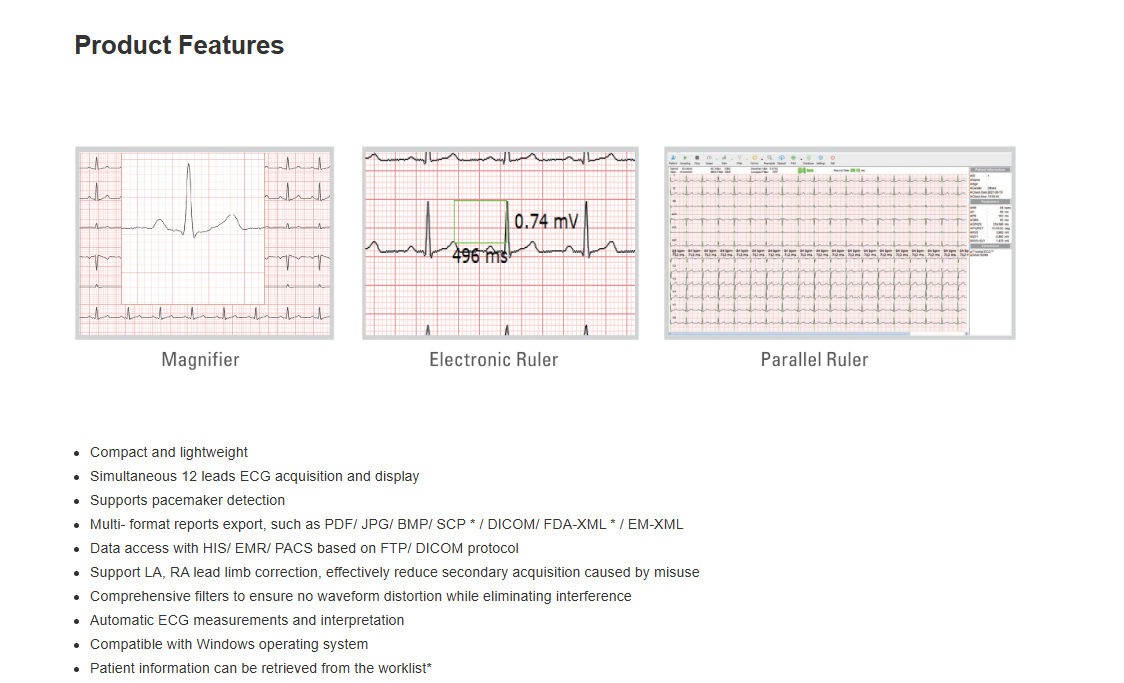The height and width of the screenshot is (683, 1124).
Task: Click the Supports pacemaker detection bullet
Action: point(187,500)
